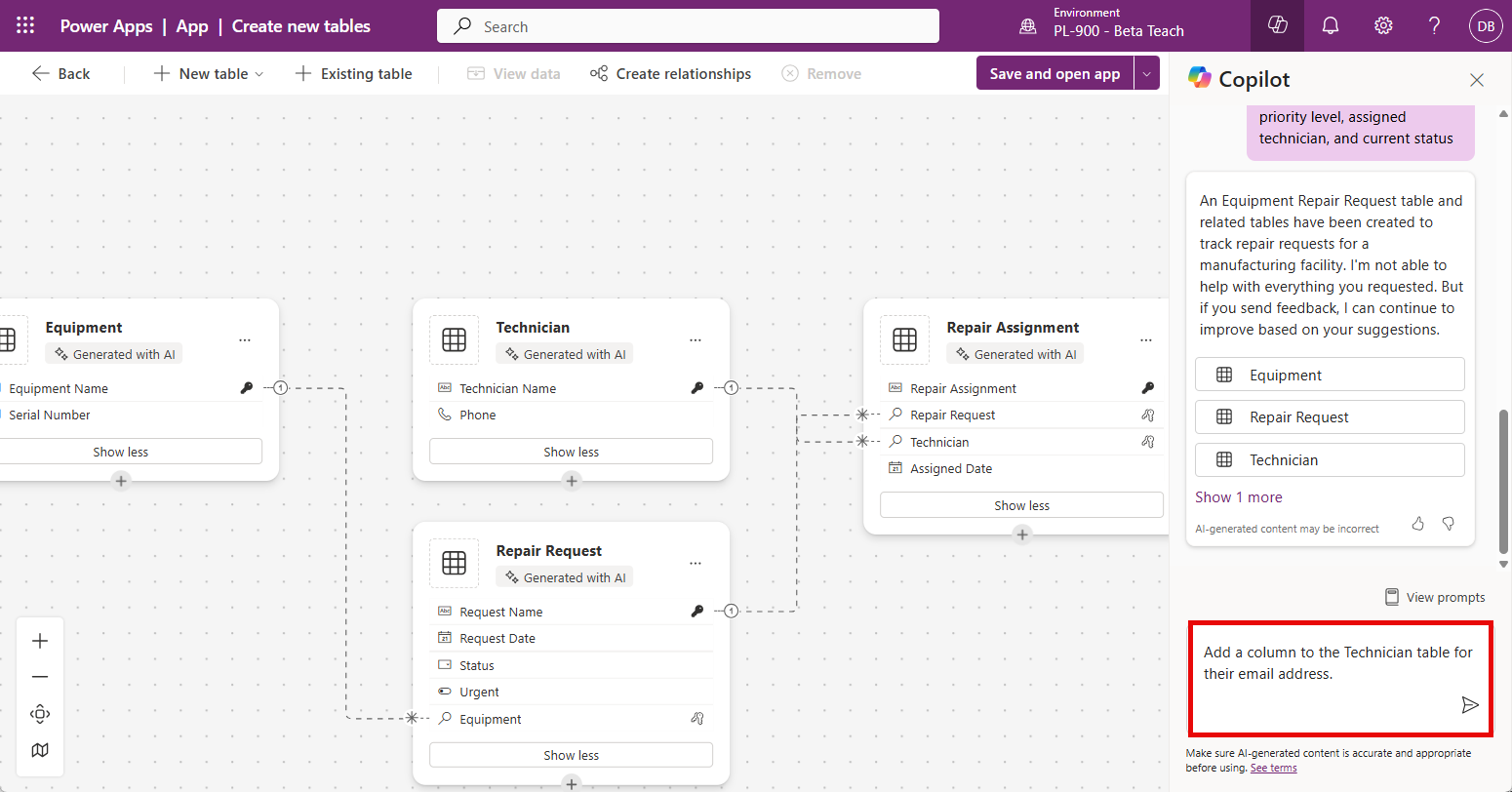The height and width of the screenshot is (792, 1512).
Task: Zoom out on the canvas
Action: coord(40,677)
